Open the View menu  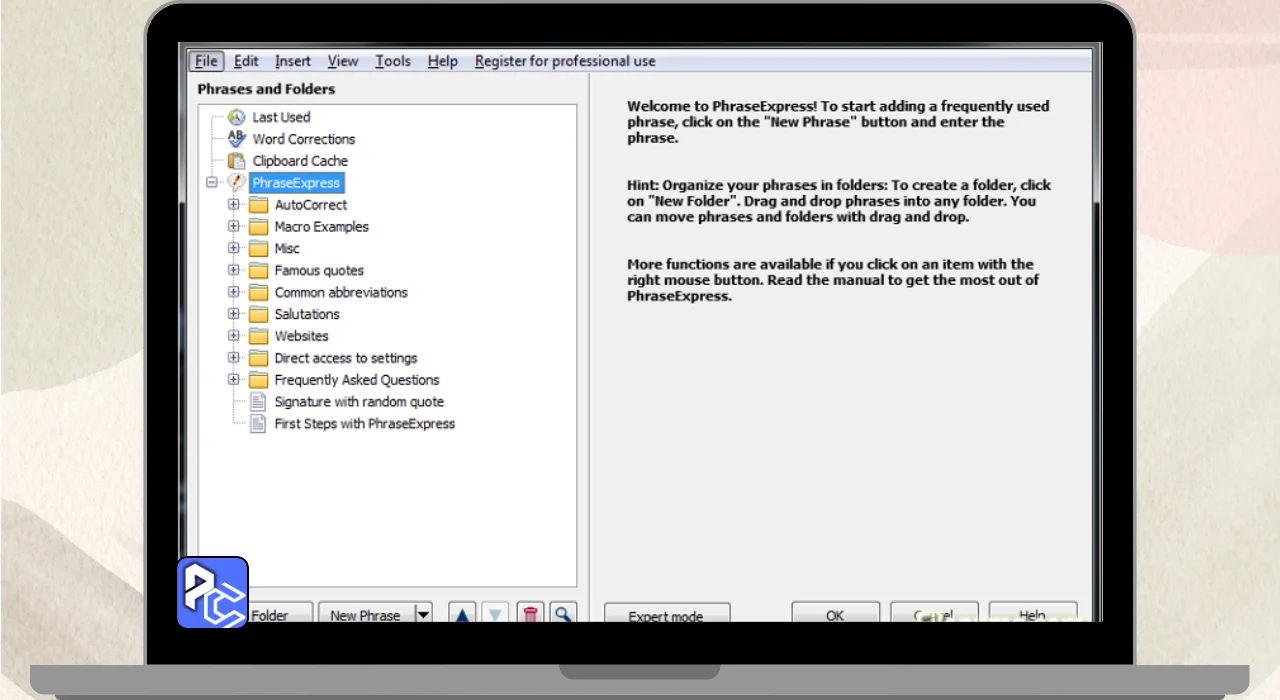(343, 61)
